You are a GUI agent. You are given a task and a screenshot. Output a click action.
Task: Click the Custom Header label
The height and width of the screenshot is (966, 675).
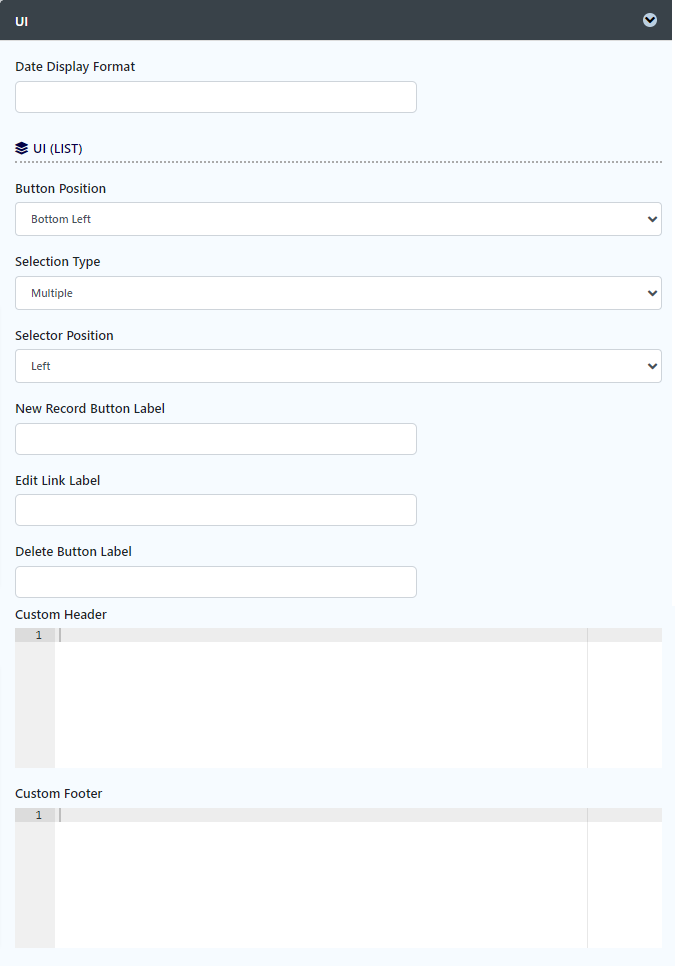point(61,614)
